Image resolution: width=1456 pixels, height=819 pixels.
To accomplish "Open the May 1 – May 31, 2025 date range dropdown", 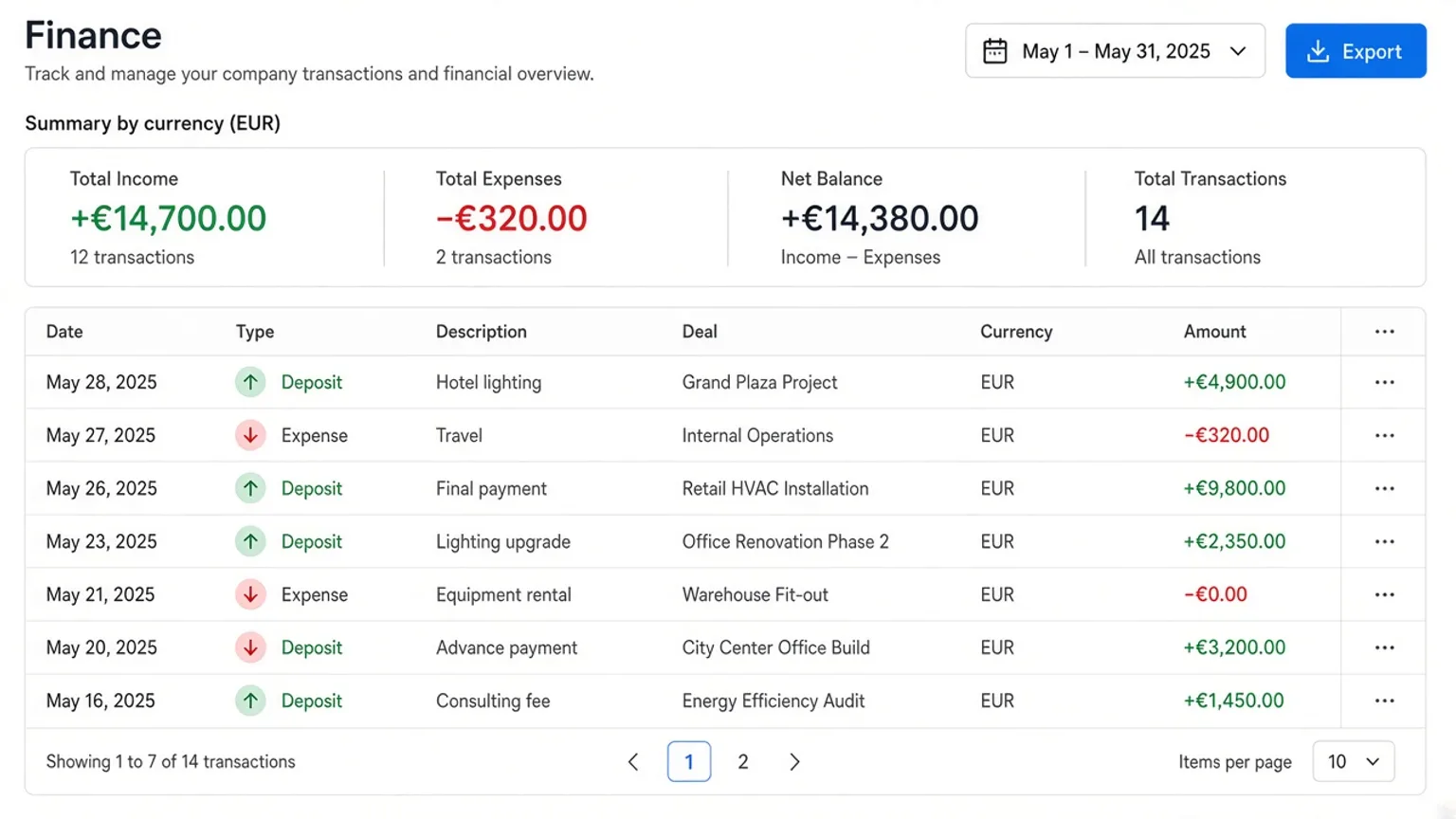I will pyautogui.click(x=1115, y=51).
